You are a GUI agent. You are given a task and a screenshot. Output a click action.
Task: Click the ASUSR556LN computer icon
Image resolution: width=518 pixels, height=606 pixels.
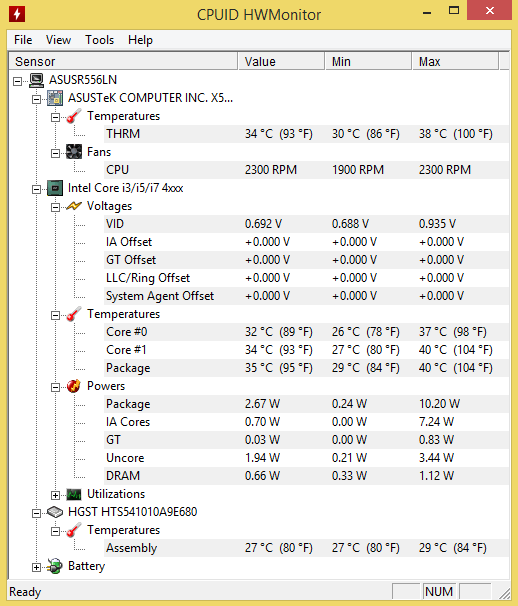tap(37, 80)
